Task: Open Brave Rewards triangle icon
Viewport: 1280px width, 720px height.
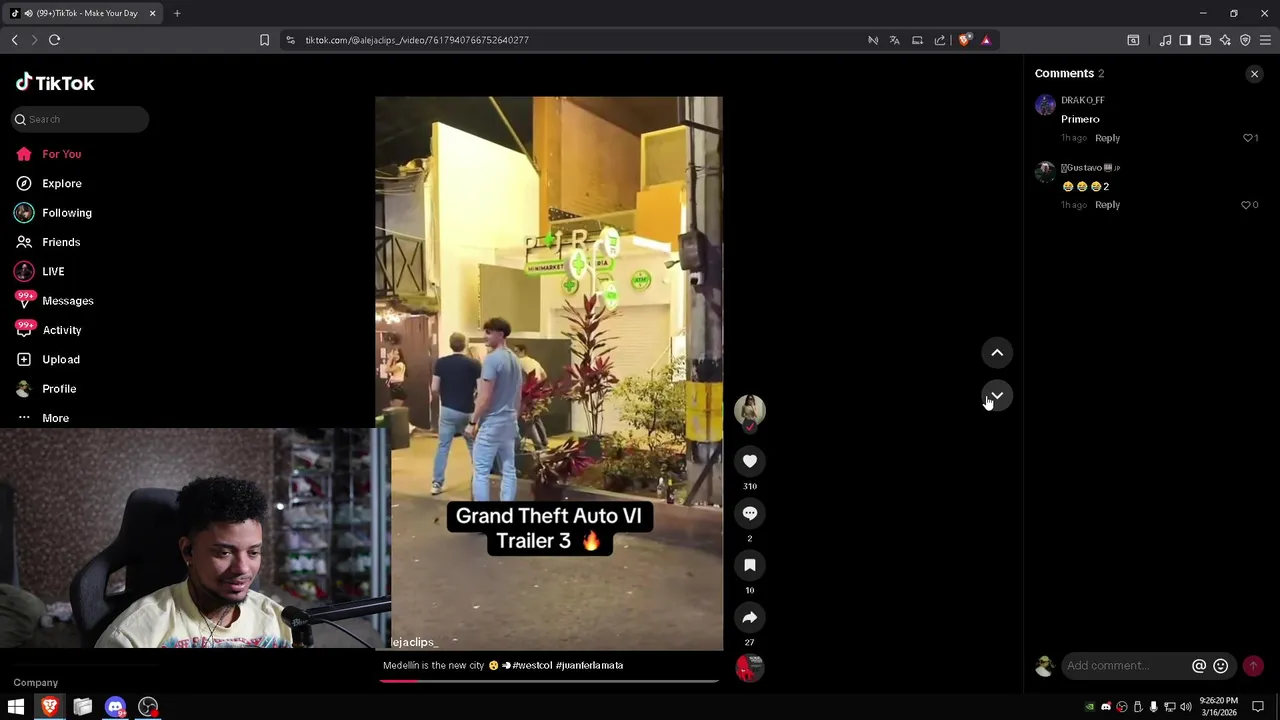Action: [x=986, y=40]
